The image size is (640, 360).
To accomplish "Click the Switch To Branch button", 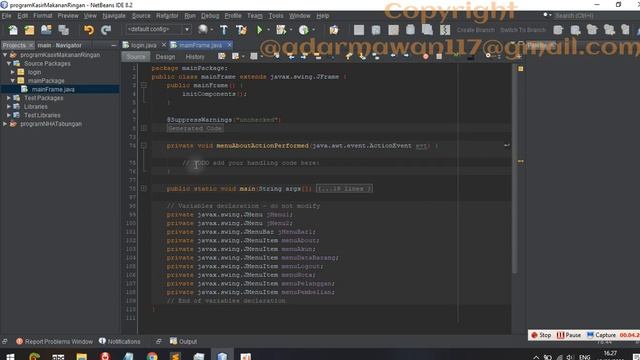I will click(523, 30).
